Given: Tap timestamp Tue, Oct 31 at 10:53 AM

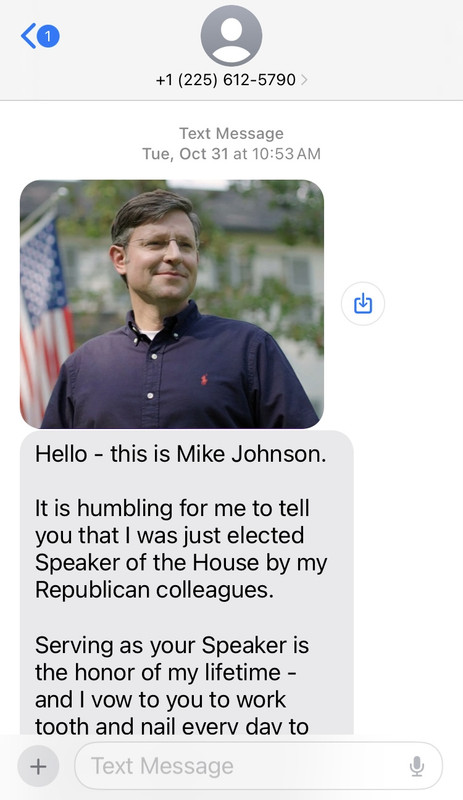Looking at the screenshot, I should [231, 154].
